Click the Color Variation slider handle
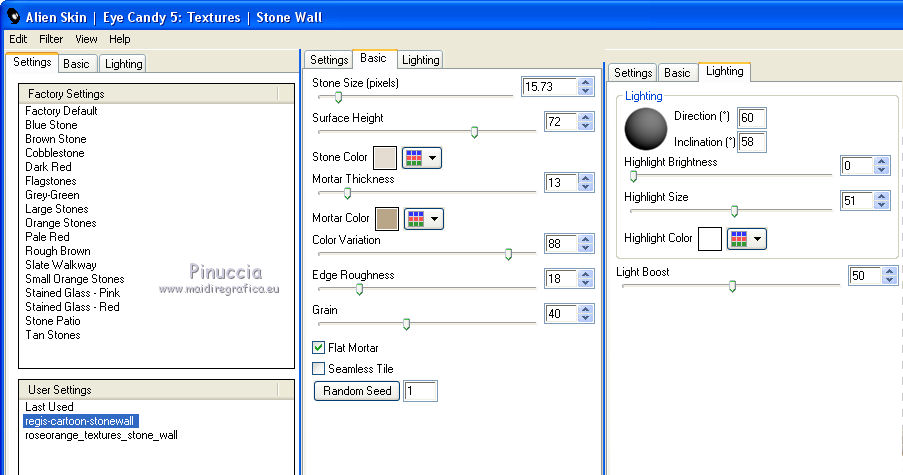 [508, 254]
